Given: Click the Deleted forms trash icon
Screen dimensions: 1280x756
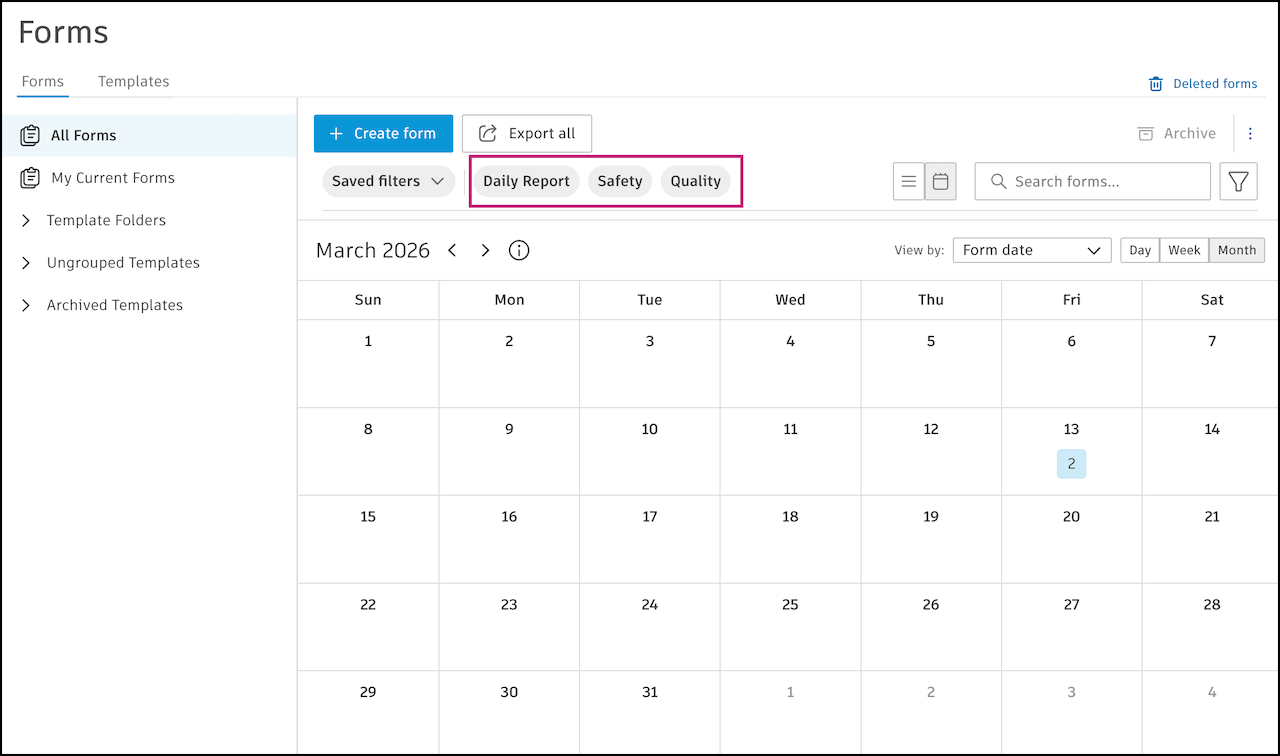Looking at the screenshot, I should 1156,84.
